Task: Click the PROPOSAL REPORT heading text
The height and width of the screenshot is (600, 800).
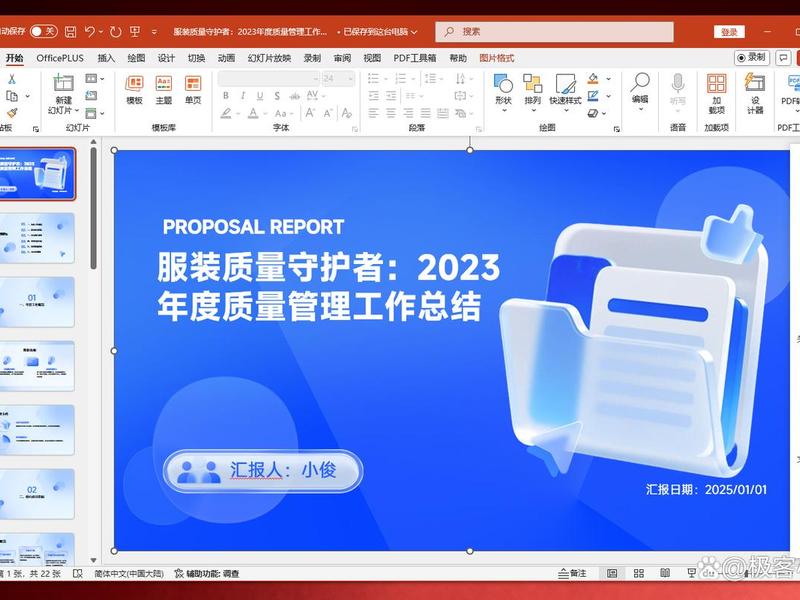Action: coord(254,227)
